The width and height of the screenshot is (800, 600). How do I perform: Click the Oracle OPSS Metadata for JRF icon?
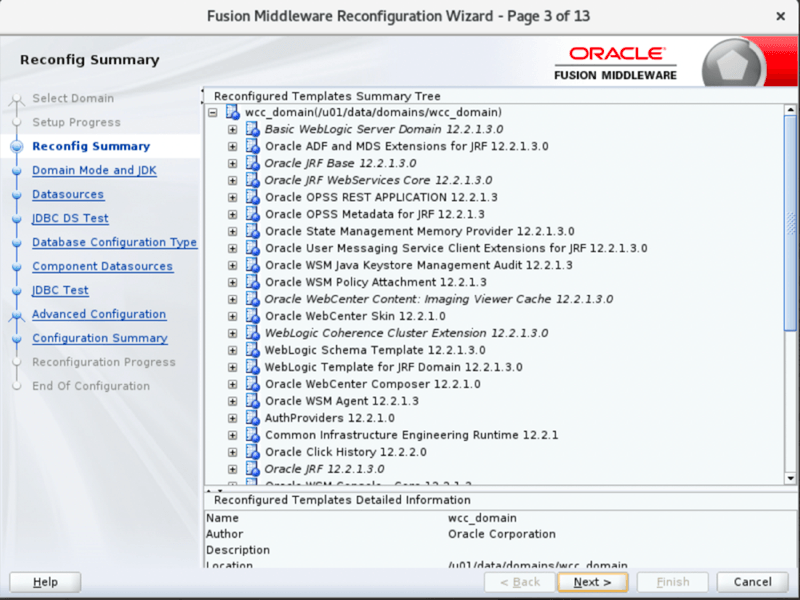[253, 214]
